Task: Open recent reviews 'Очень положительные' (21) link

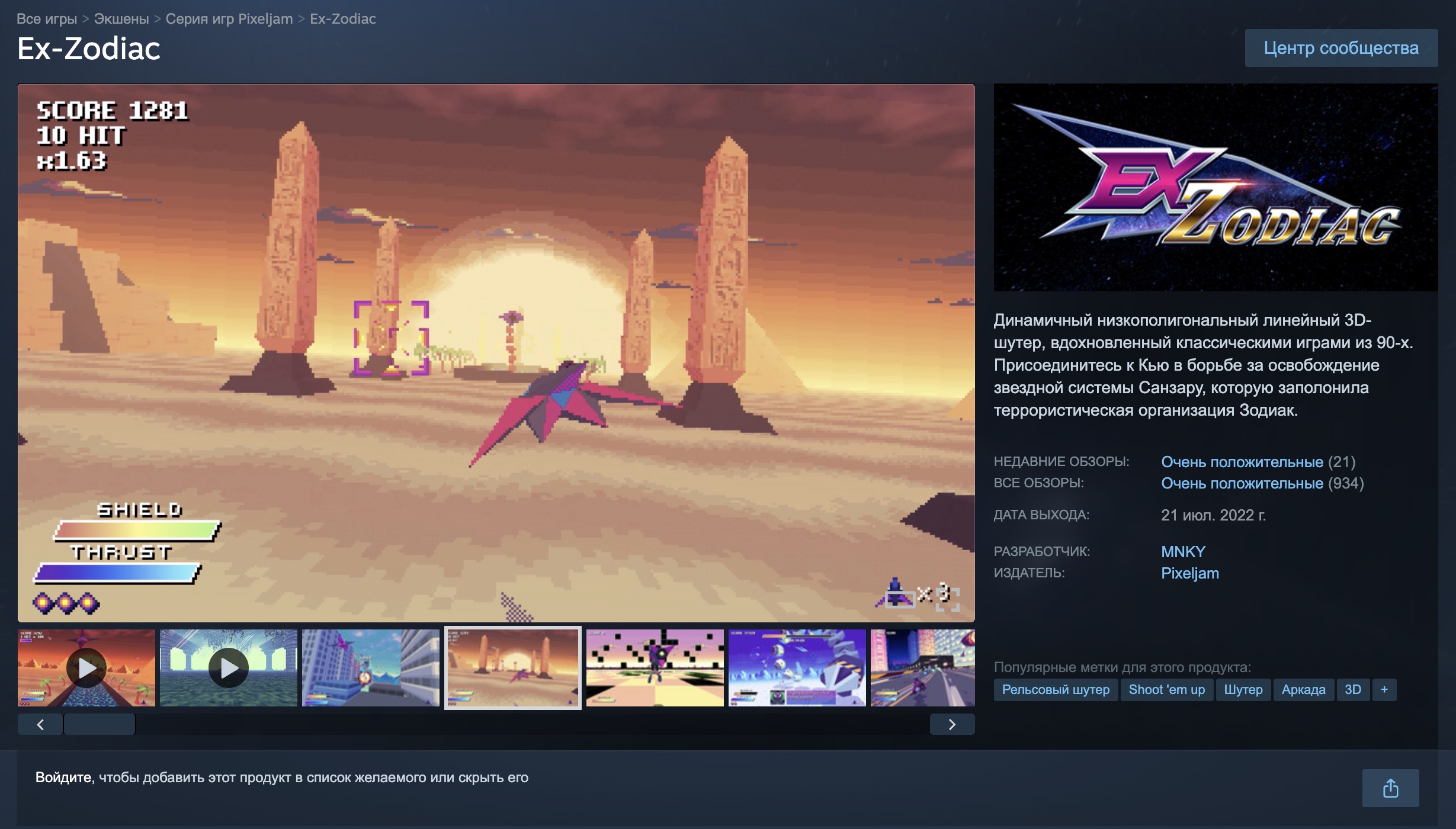Action: point(1242,462)
